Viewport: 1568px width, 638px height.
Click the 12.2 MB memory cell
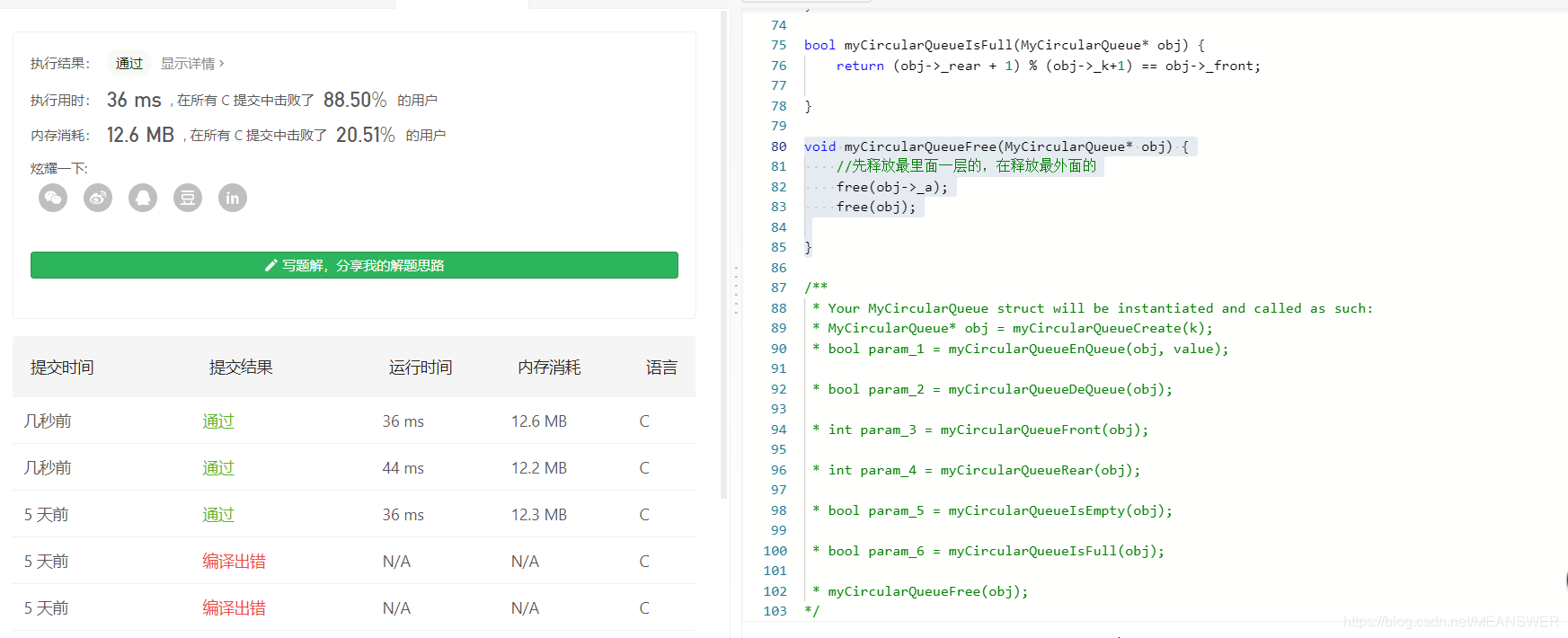pyautogui.click(x=539, y=468)
